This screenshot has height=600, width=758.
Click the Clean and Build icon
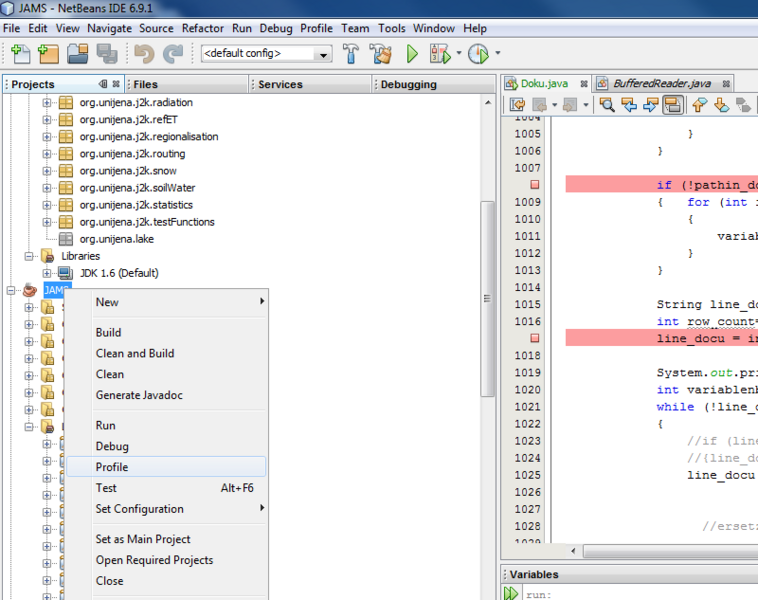(379, 54)
